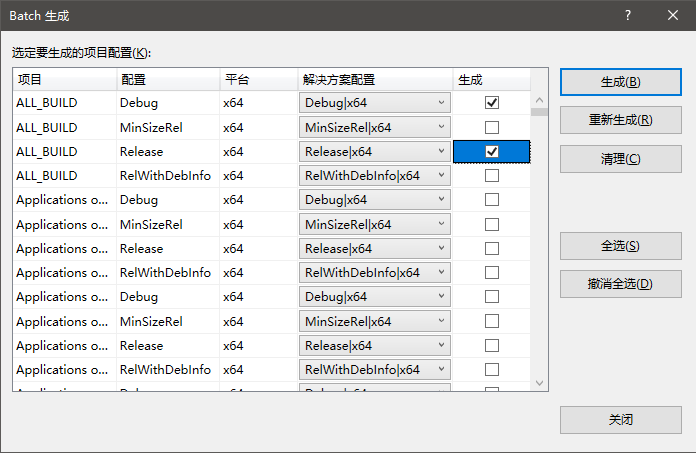This screenshot has height=453, width=696.
Task: Uncheck the ALL_BUILD Release build checkbox
Action: (x=492, y=151)
